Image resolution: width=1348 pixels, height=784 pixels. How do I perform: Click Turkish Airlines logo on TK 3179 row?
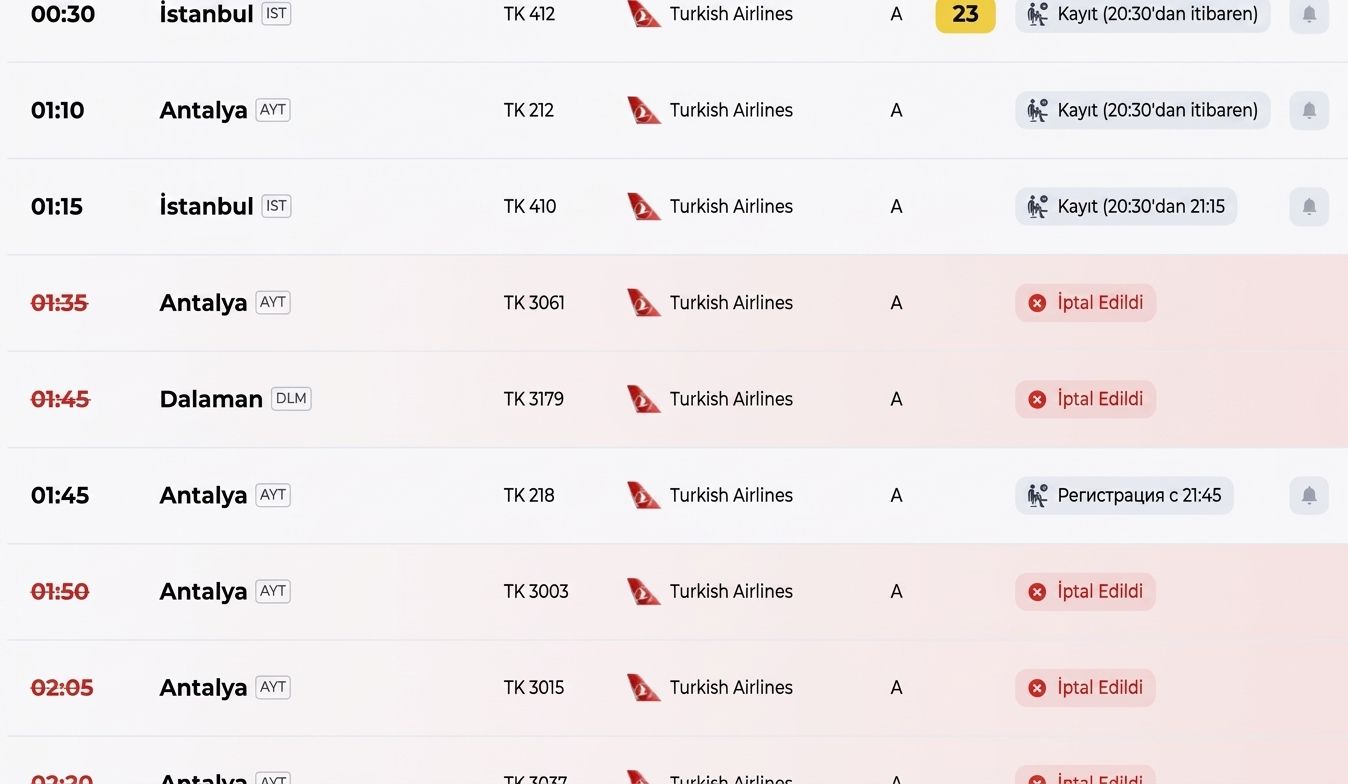(x=644, y=399)
